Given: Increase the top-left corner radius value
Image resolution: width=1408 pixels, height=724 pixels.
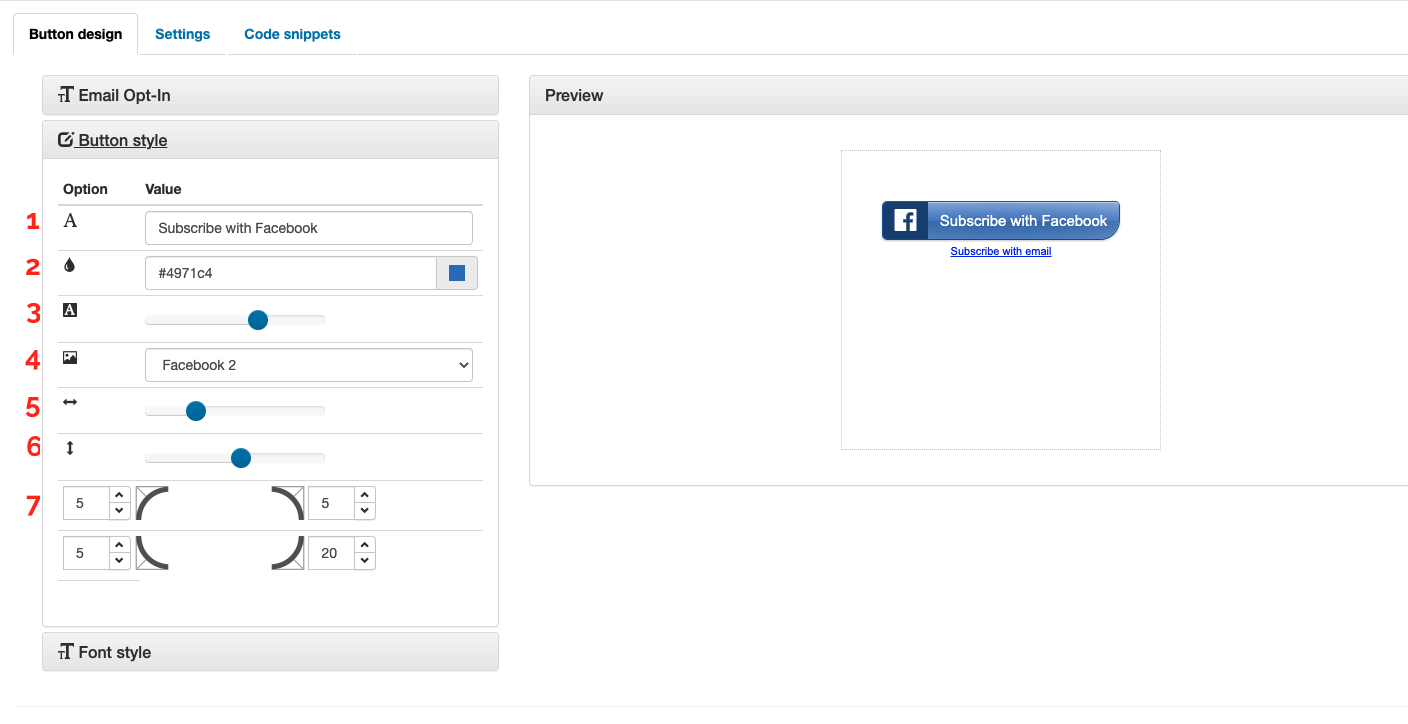Looking at the screenshot, I should (x=119, y=495).
